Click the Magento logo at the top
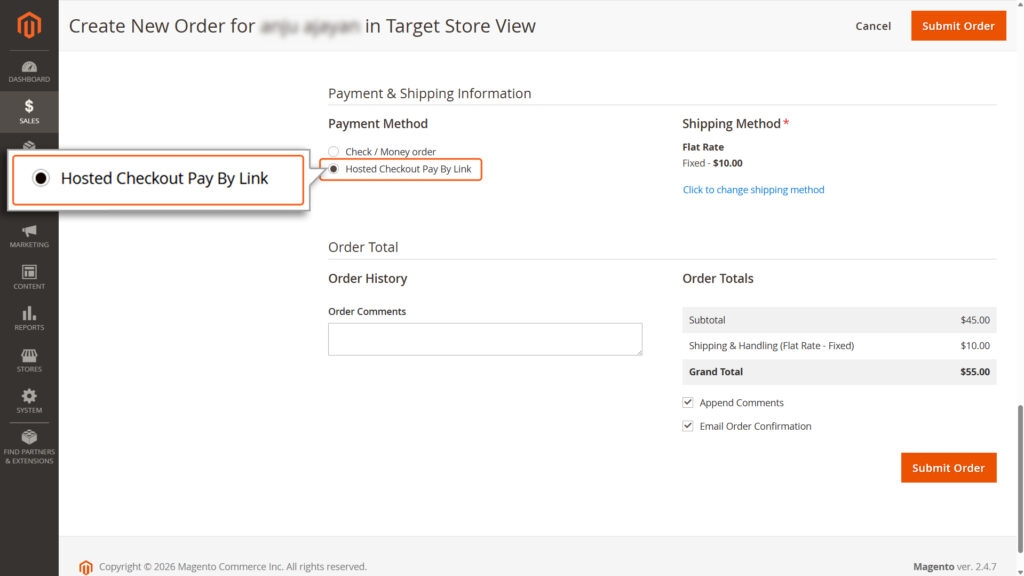 [29, 26]
